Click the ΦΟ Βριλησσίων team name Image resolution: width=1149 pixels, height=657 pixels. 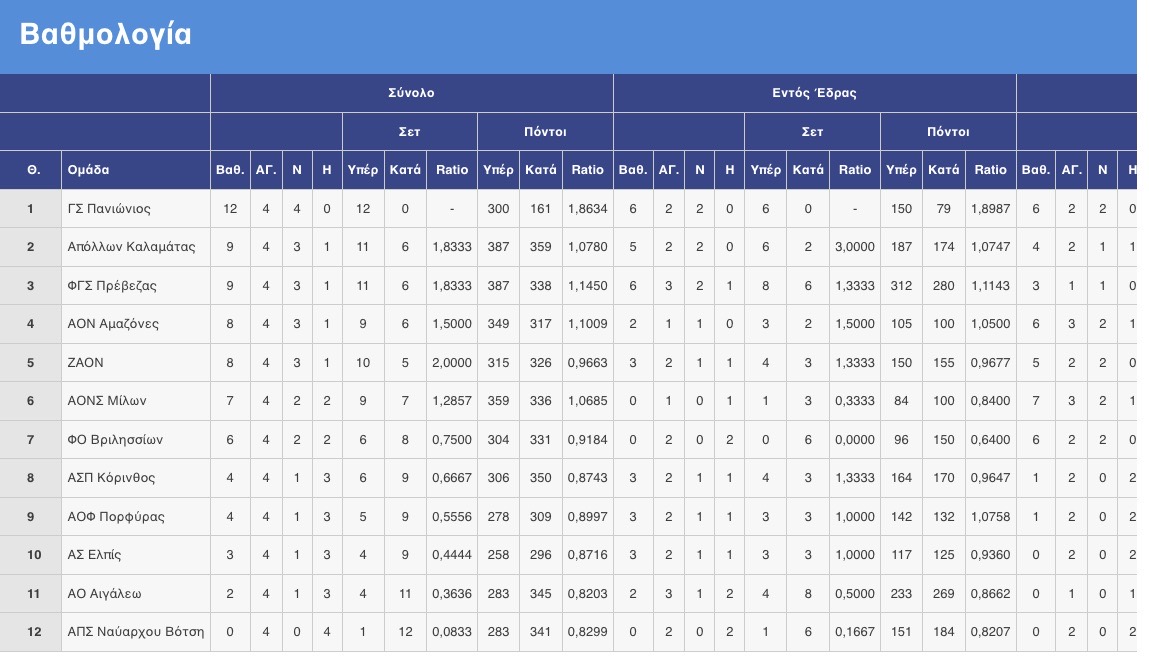(115, 440)
